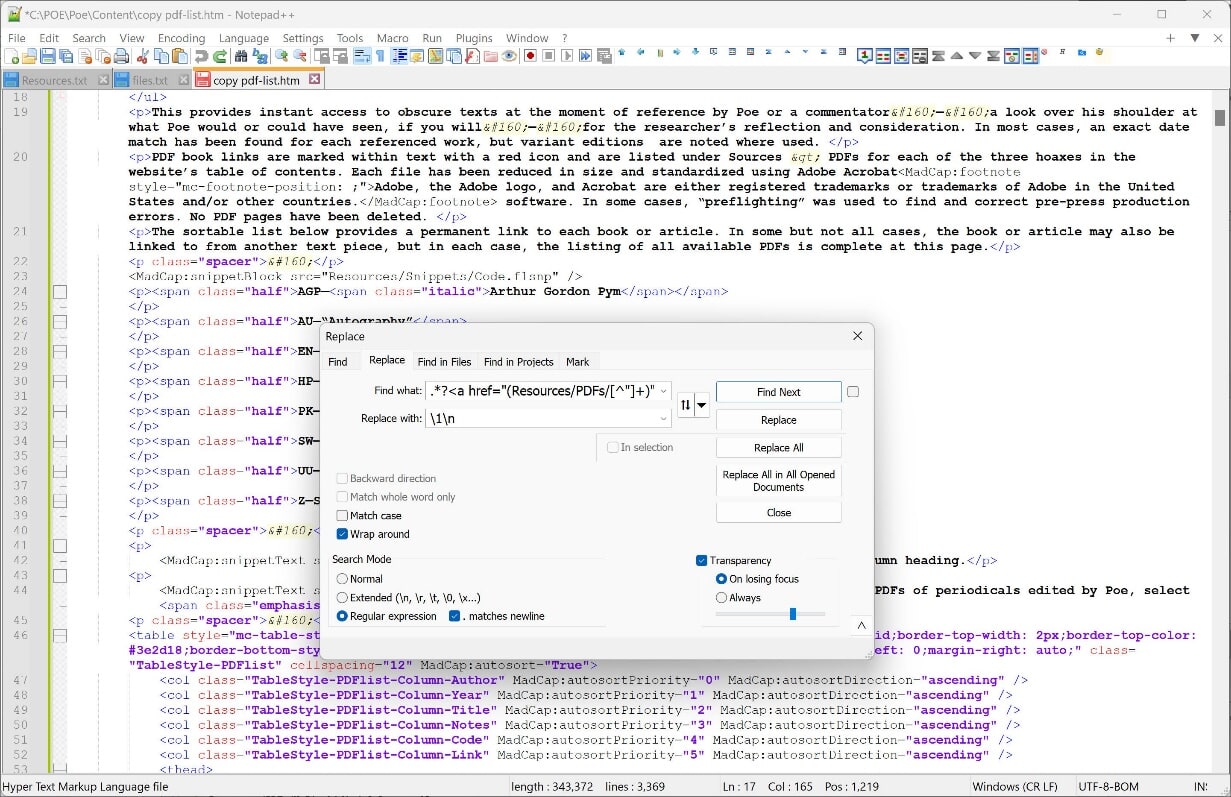Click the Replace All button
Screen dimensions: 1231x797
[778, 447]
